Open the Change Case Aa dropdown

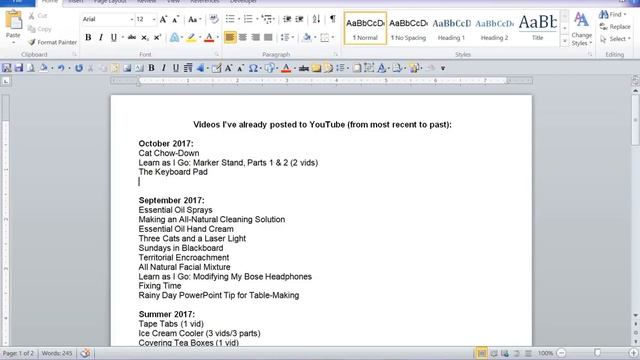pyautogui.click(x=195, y=19)
